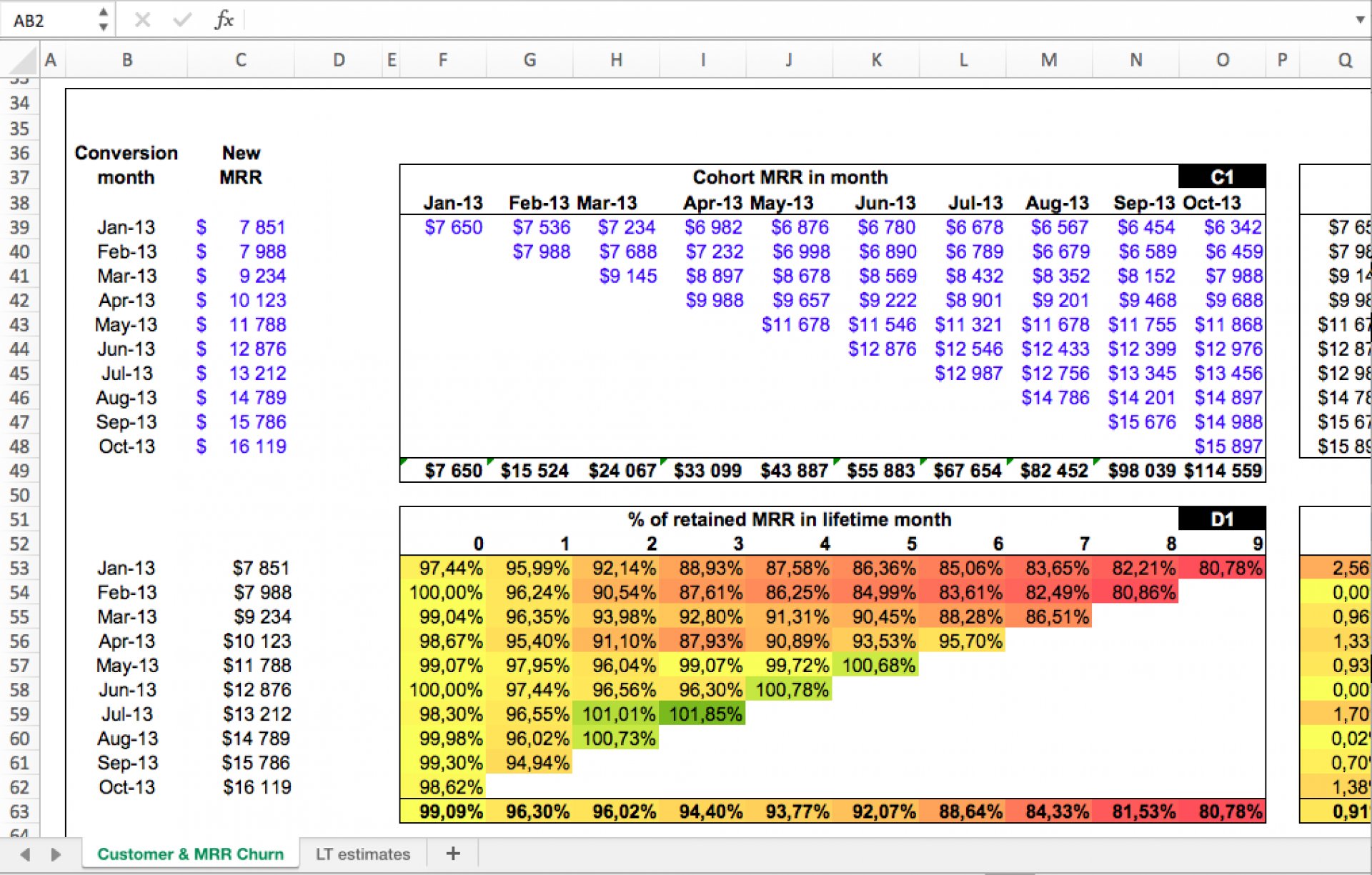Select column K header
The height and width of the screenshot is (875, 1372).
click(876, 60)
